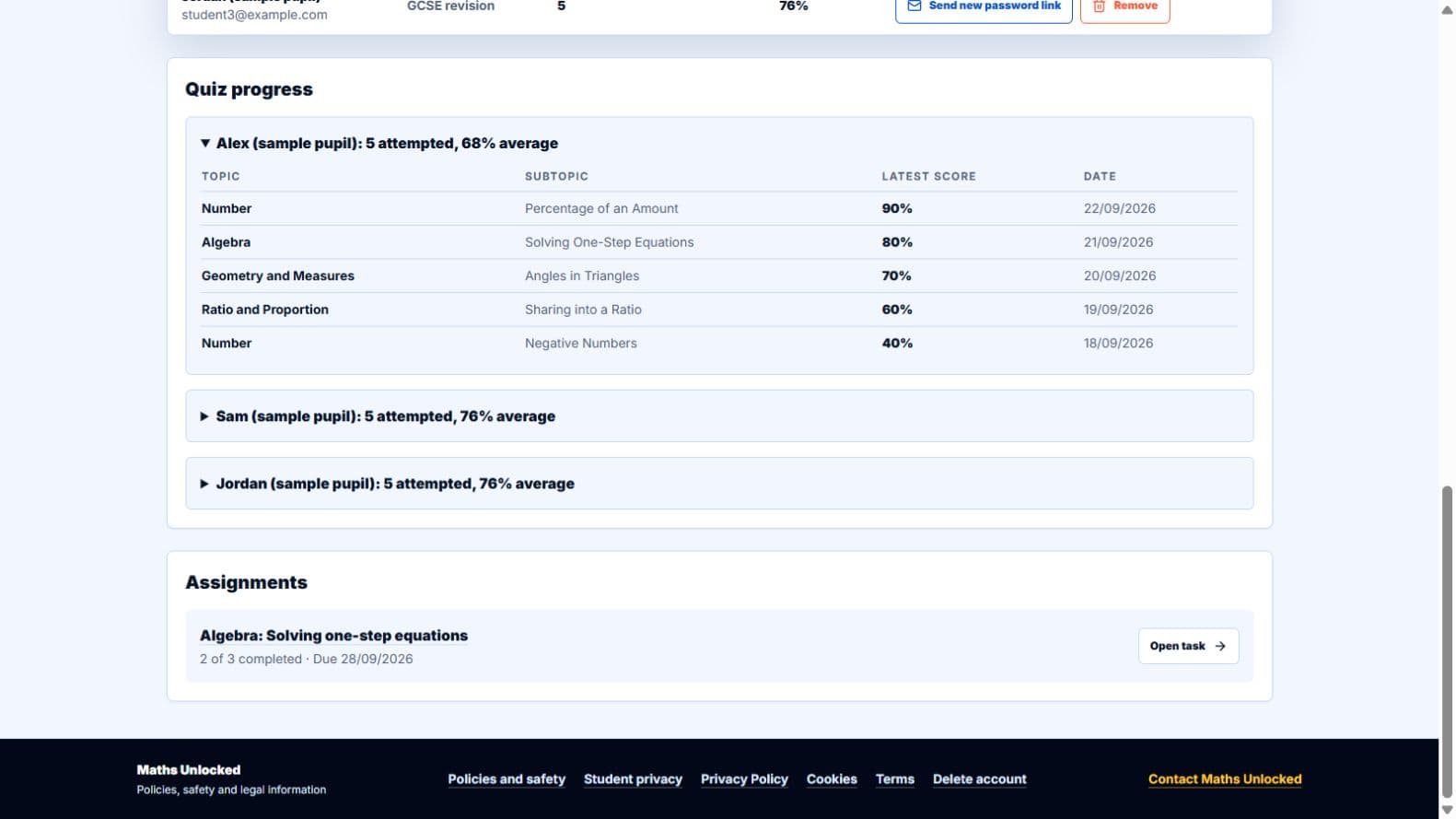Click the page vertical scrollbar thumb
This screenshot has height=819, width=1456.
pyautogui.click(x=1447, y=641)
